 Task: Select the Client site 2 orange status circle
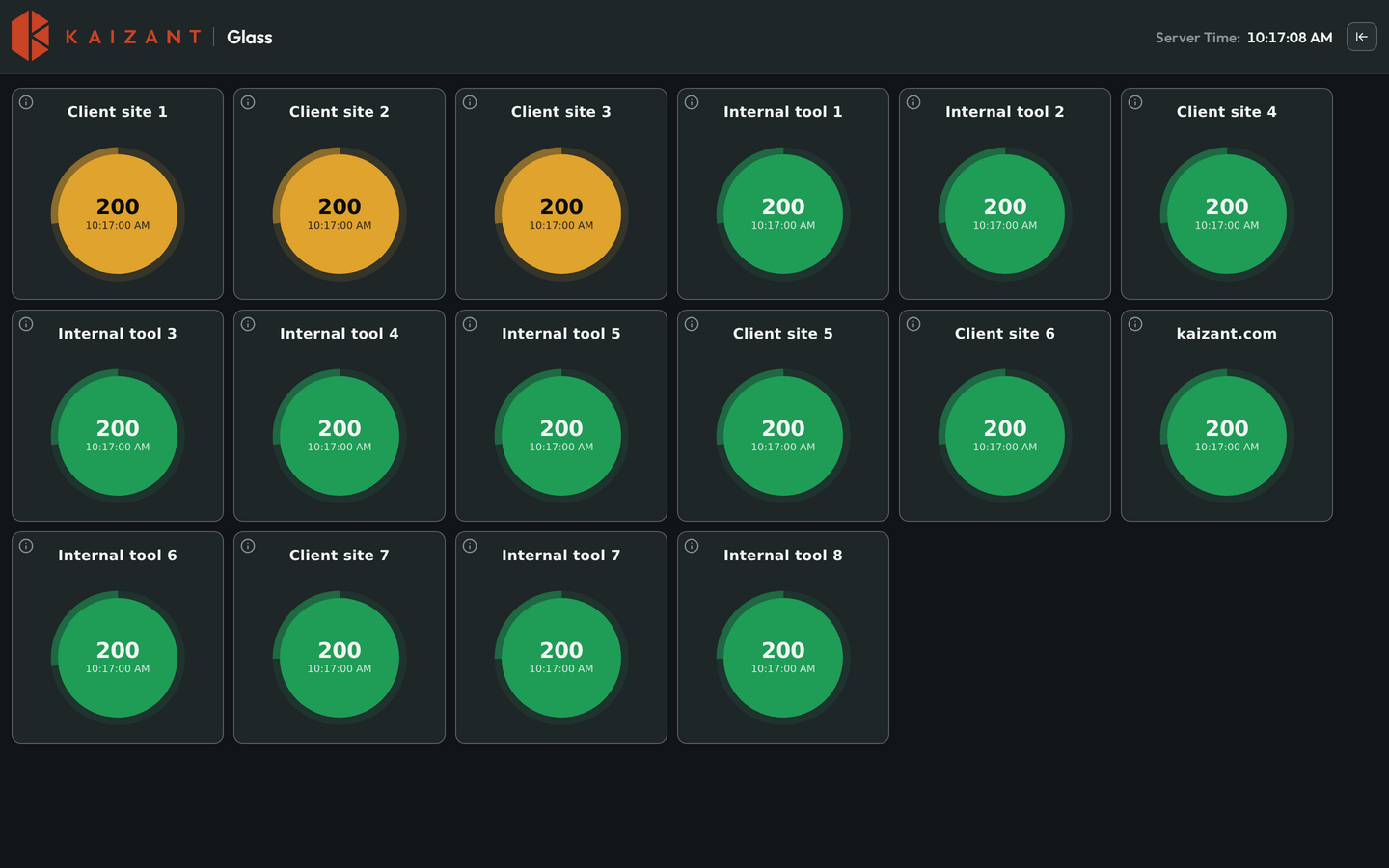(340, 214)
